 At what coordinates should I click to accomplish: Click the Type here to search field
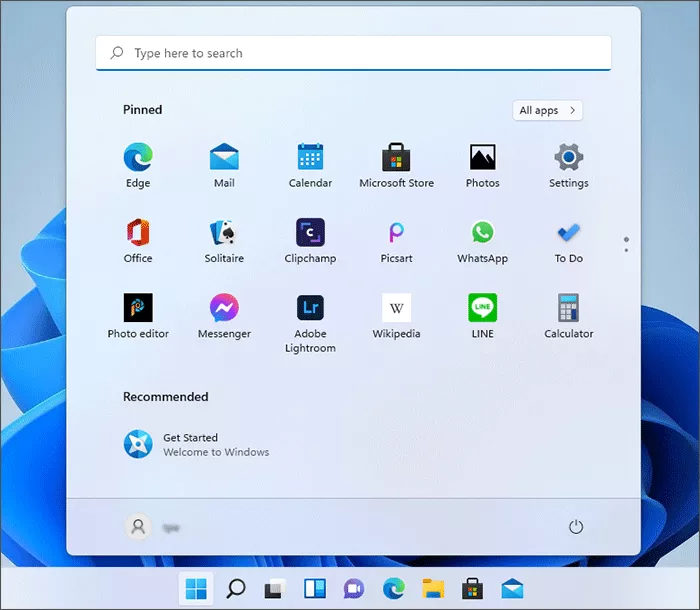pos(353,53)
